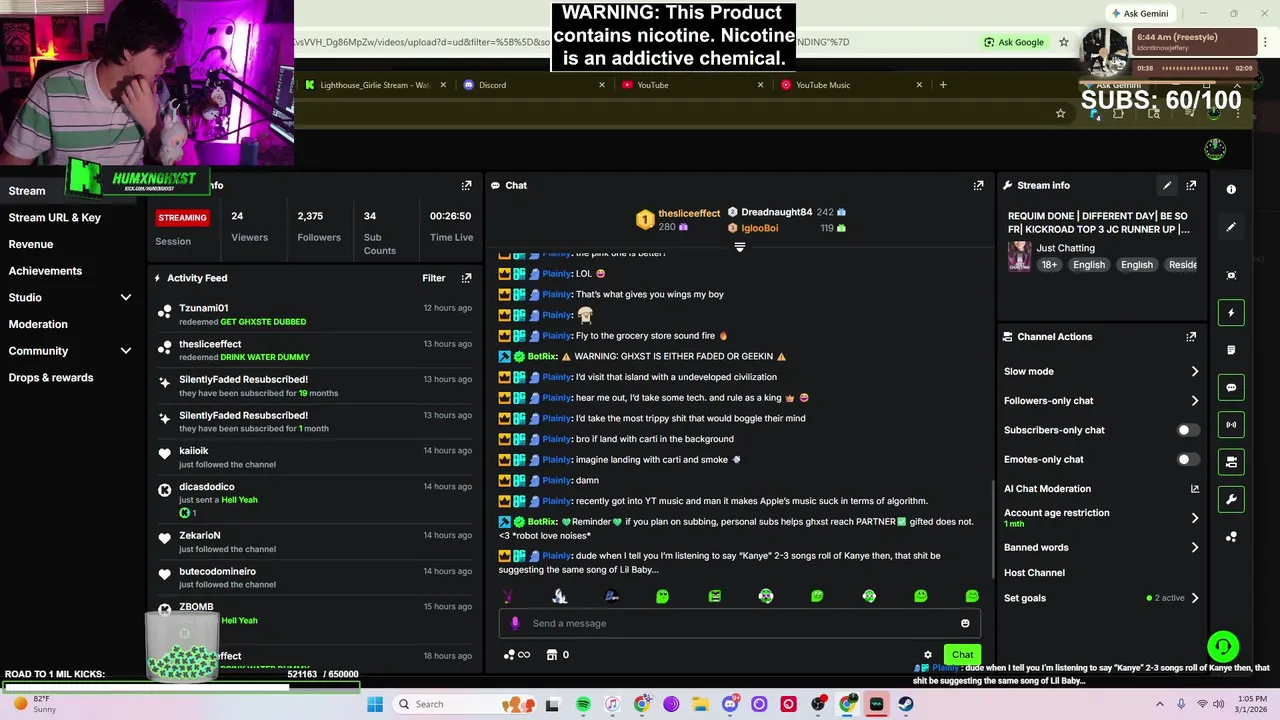Open info icon in right sidebar

1231,189
